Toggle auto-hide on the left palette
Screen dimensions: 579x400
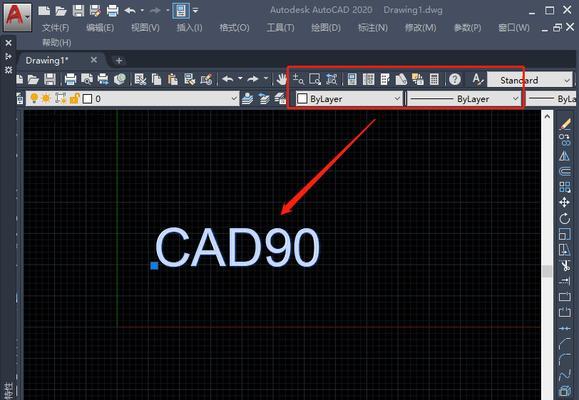(8, 56)
